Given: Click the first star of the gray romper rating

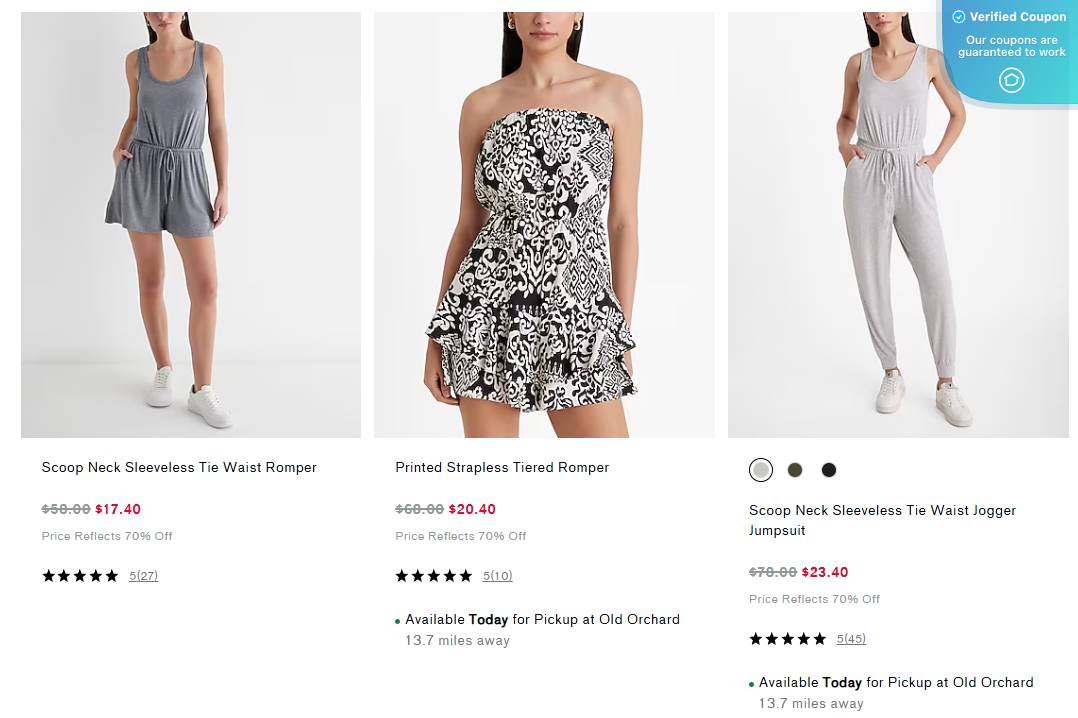Looking at the screenshot, I should [x=46, y=575].
